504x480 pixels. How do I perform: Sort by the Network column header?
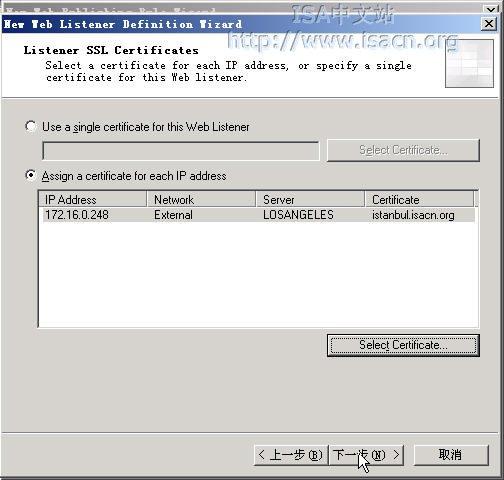coord(201,199)
